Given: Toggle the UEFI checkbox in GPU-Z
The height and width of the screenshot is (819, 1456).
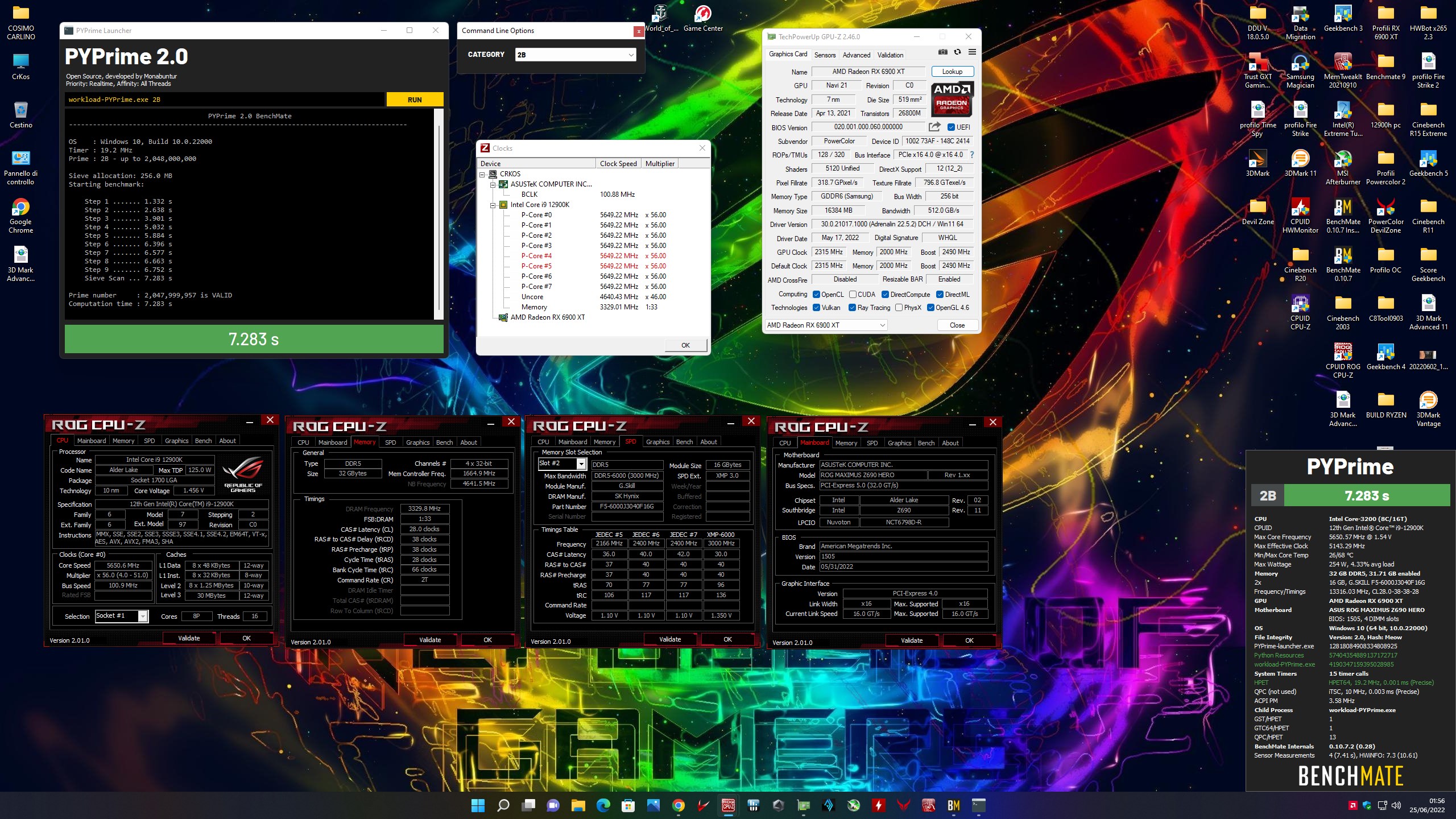Looking at the screenshot, I should [951, 127].
